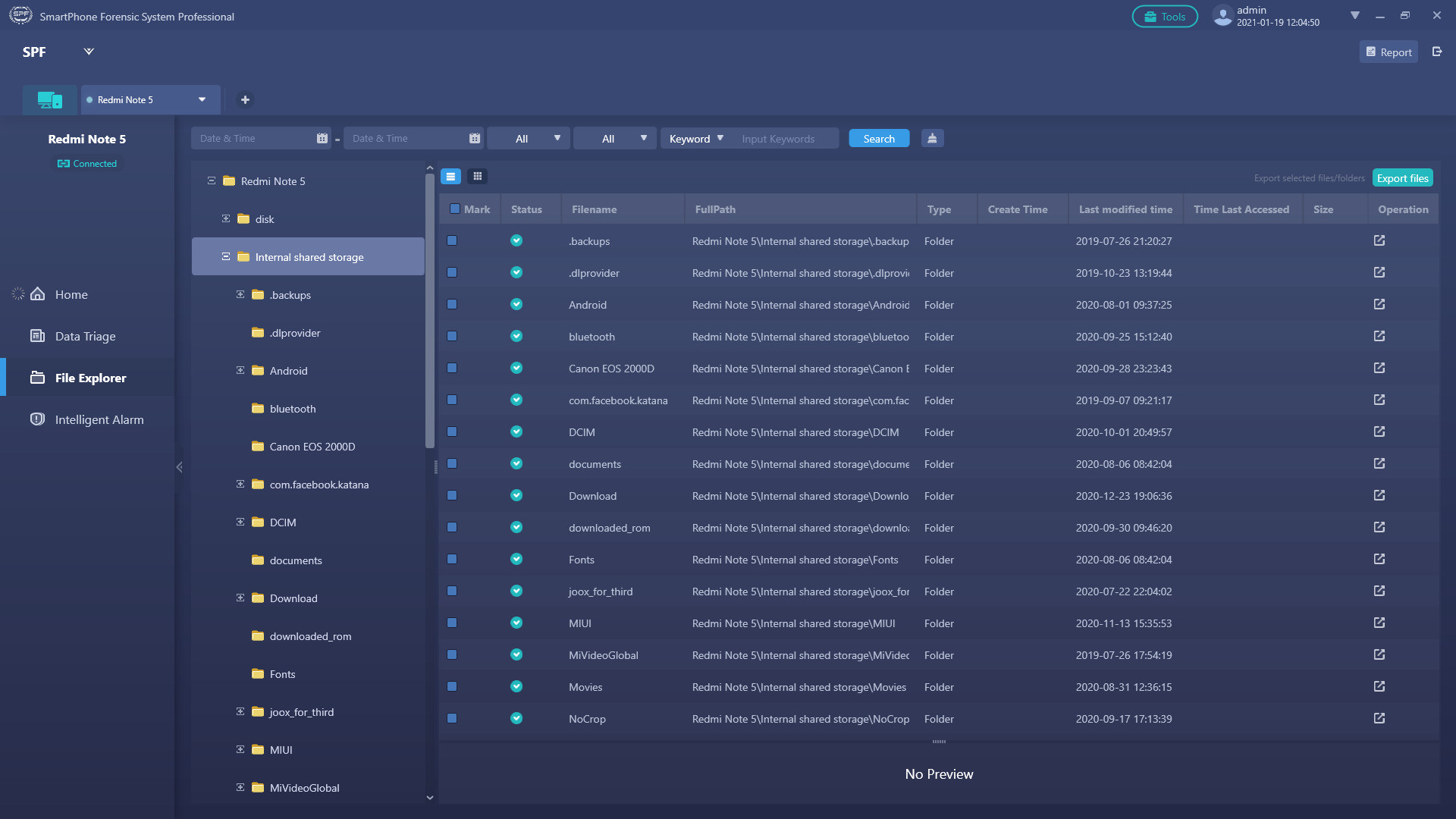This screenshot has width=1456, height=819.
Task: Expand the disk tree node
Action: coord(226,218)
